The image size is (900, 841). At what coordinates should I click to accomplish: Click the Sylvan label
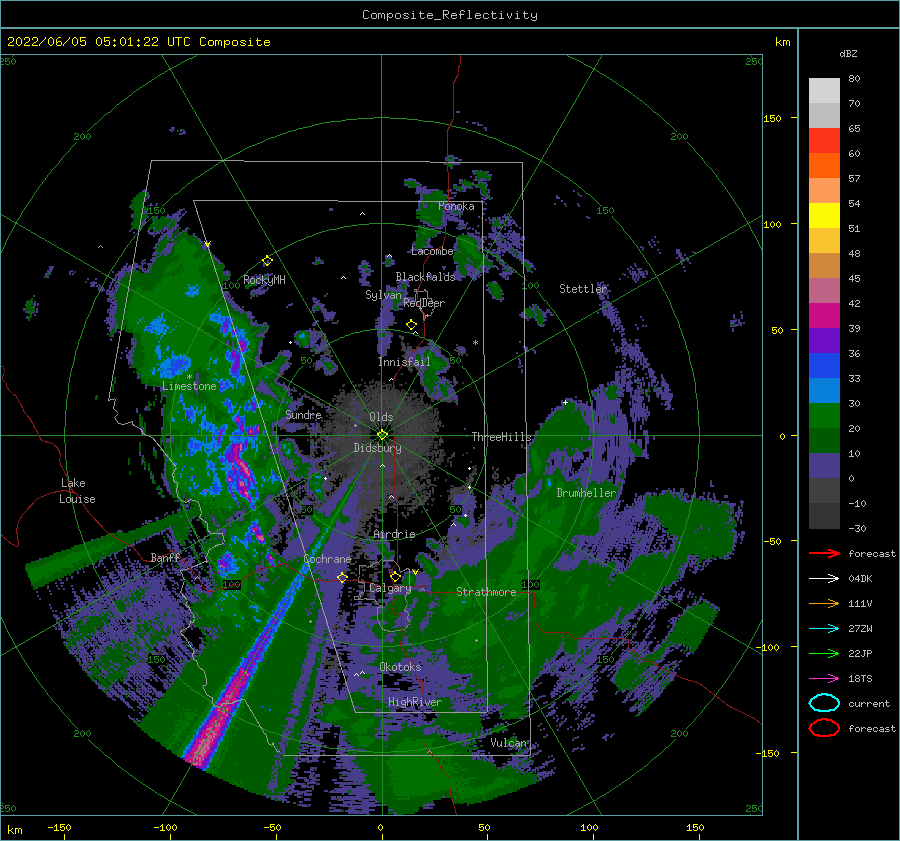[383, 295]
